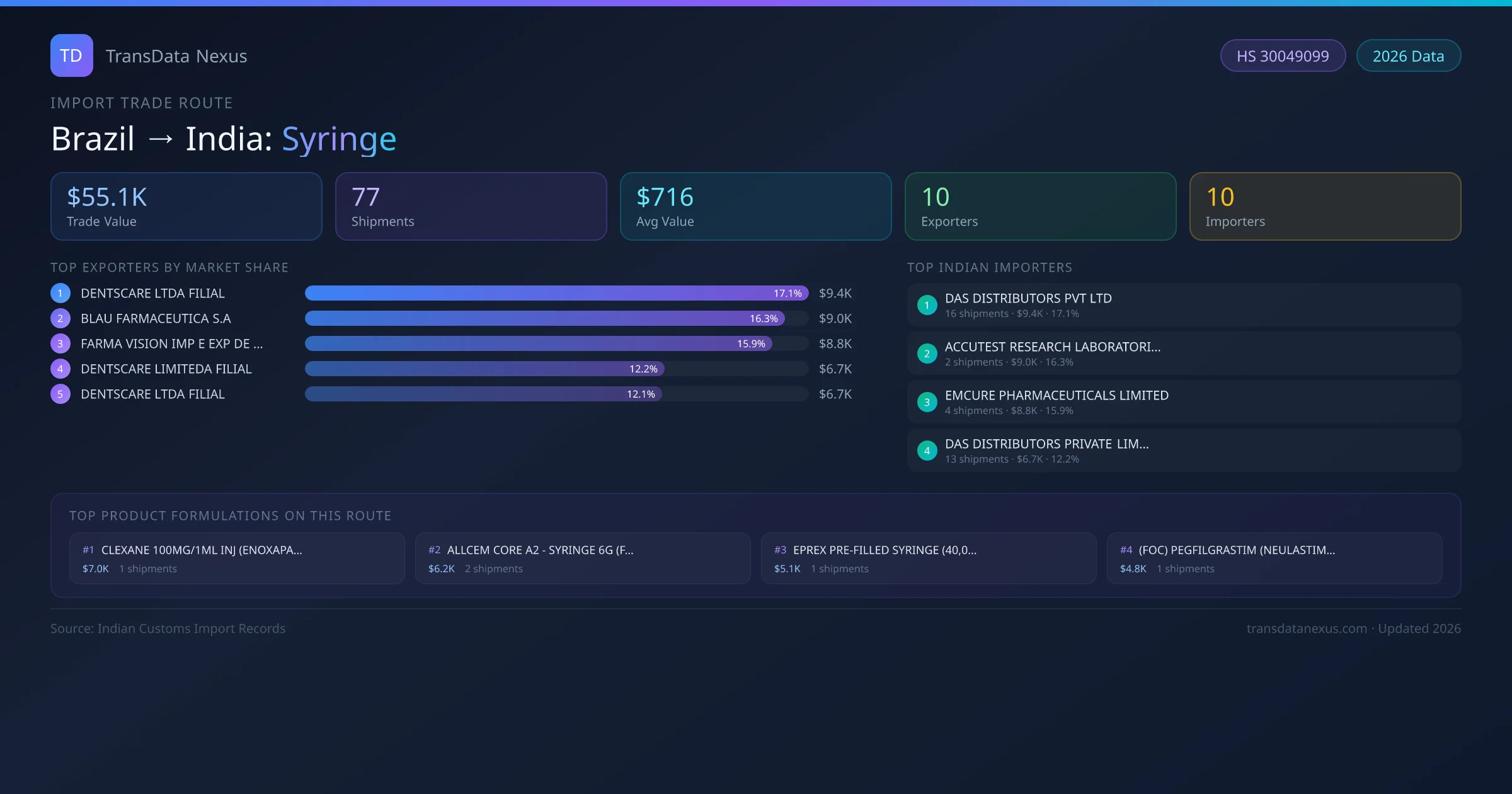Screen dimensions: 1512x794
Task: Click the 12.2% market share bar
Action: pos(484,369)
